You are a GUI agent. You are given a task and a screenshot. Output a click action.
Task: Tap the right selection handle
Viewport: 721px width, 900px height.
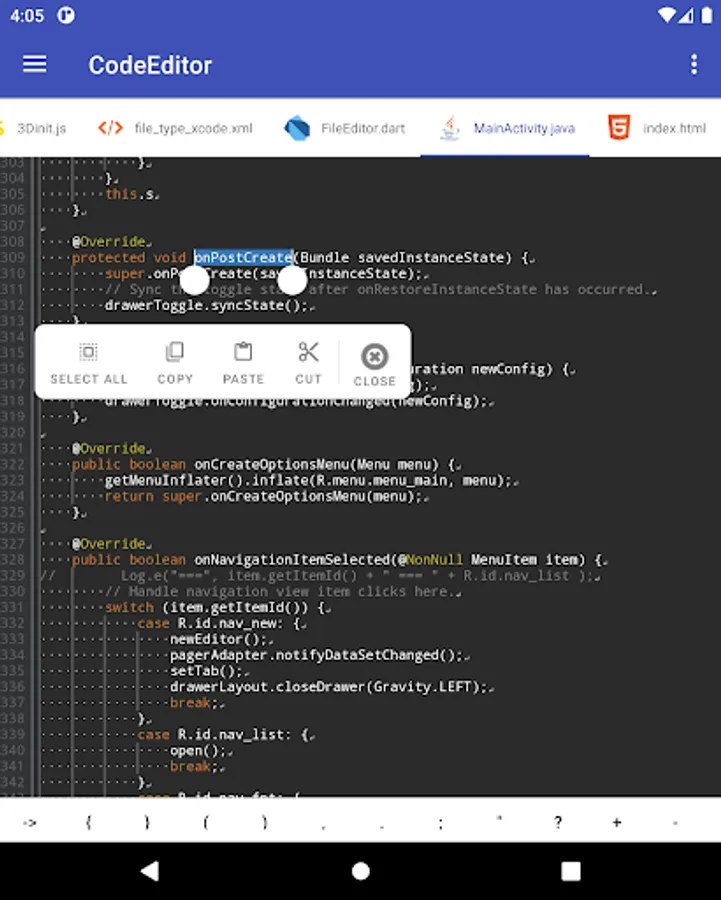pos(292,280)
